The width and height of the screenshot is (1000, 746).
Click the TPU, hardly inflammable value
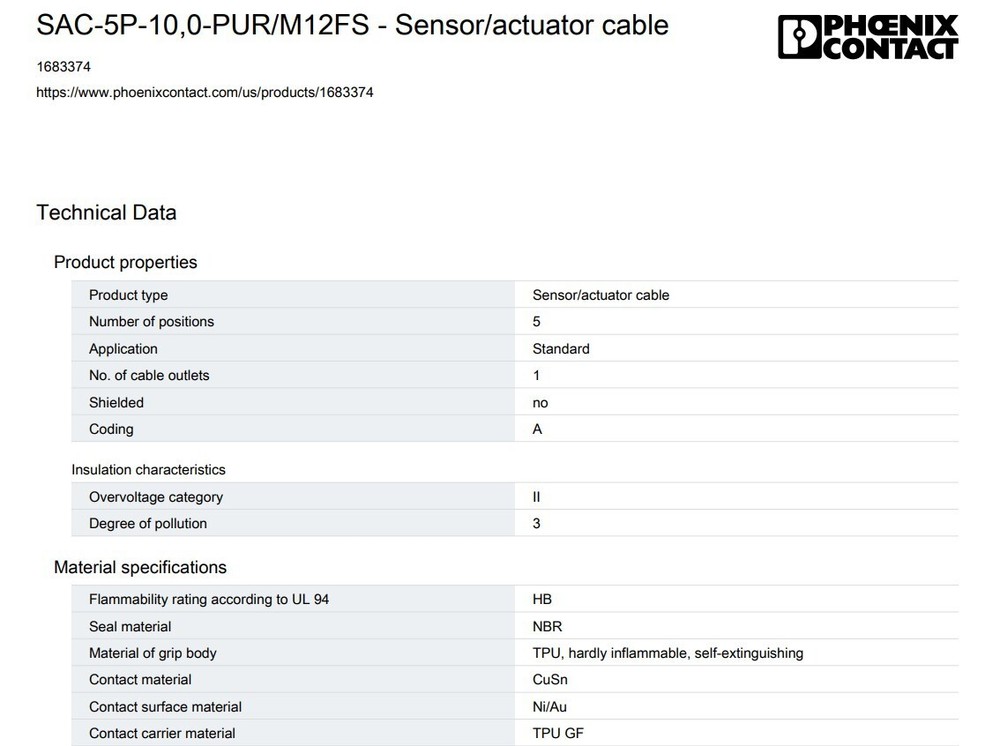click(668, 653)
